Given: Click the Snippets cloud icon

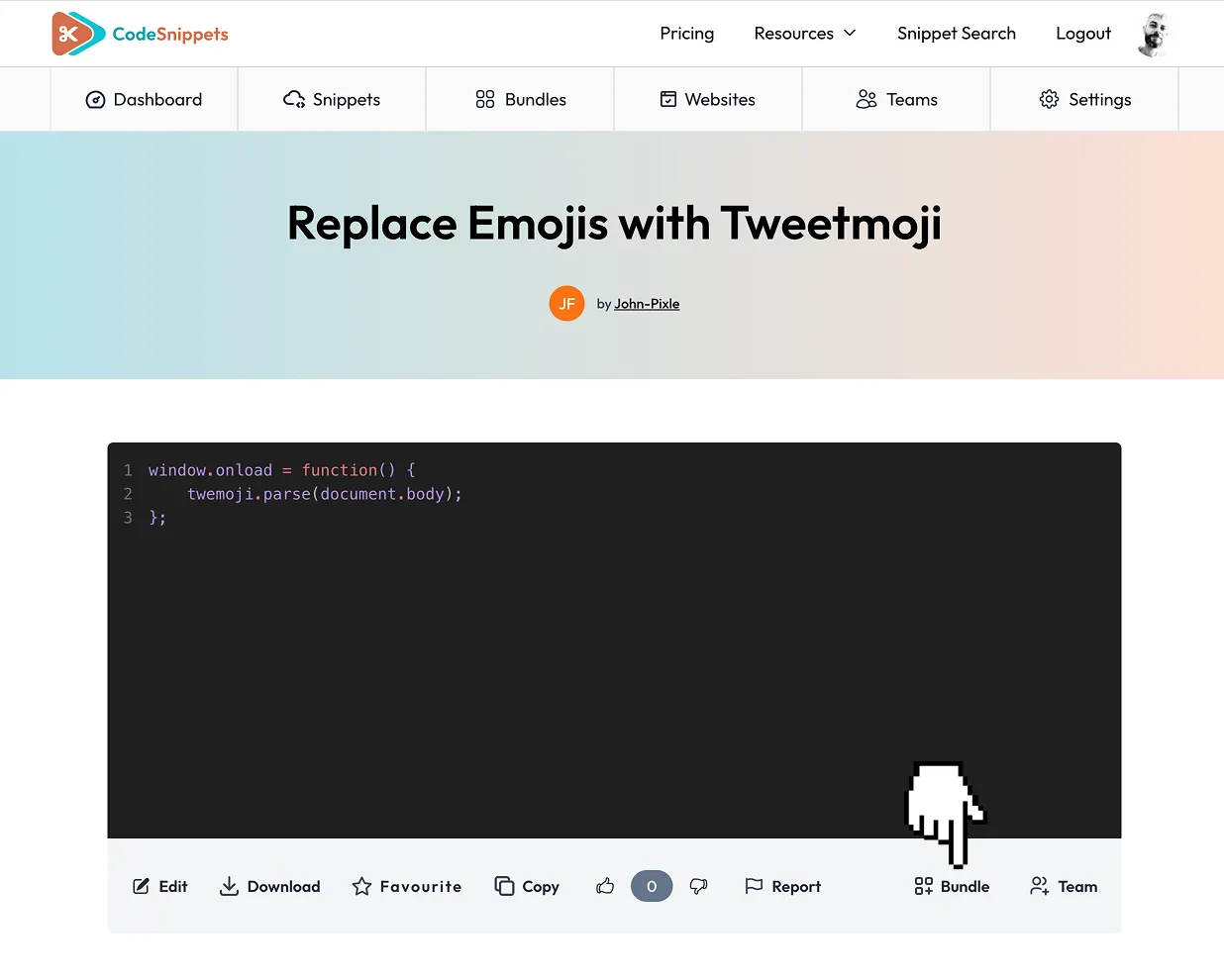Looking at the screenshot, I should [294, 99].
